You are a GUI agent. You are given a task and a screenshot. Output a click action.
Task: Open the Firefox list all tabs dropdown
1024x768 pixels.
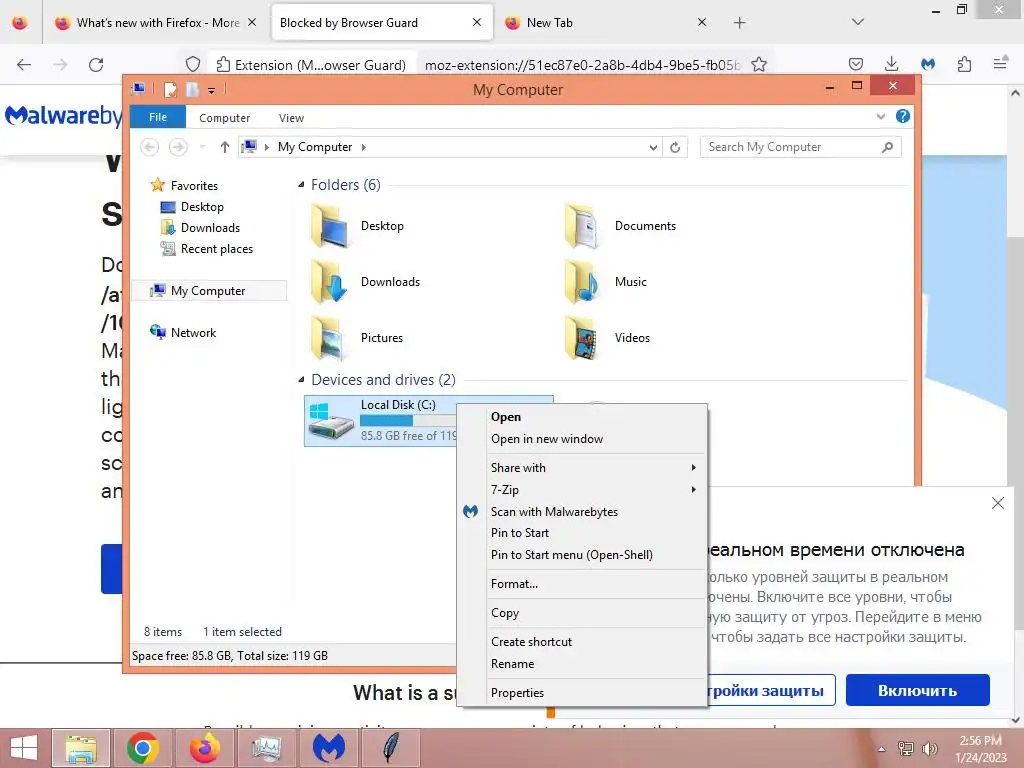[857, 22]
